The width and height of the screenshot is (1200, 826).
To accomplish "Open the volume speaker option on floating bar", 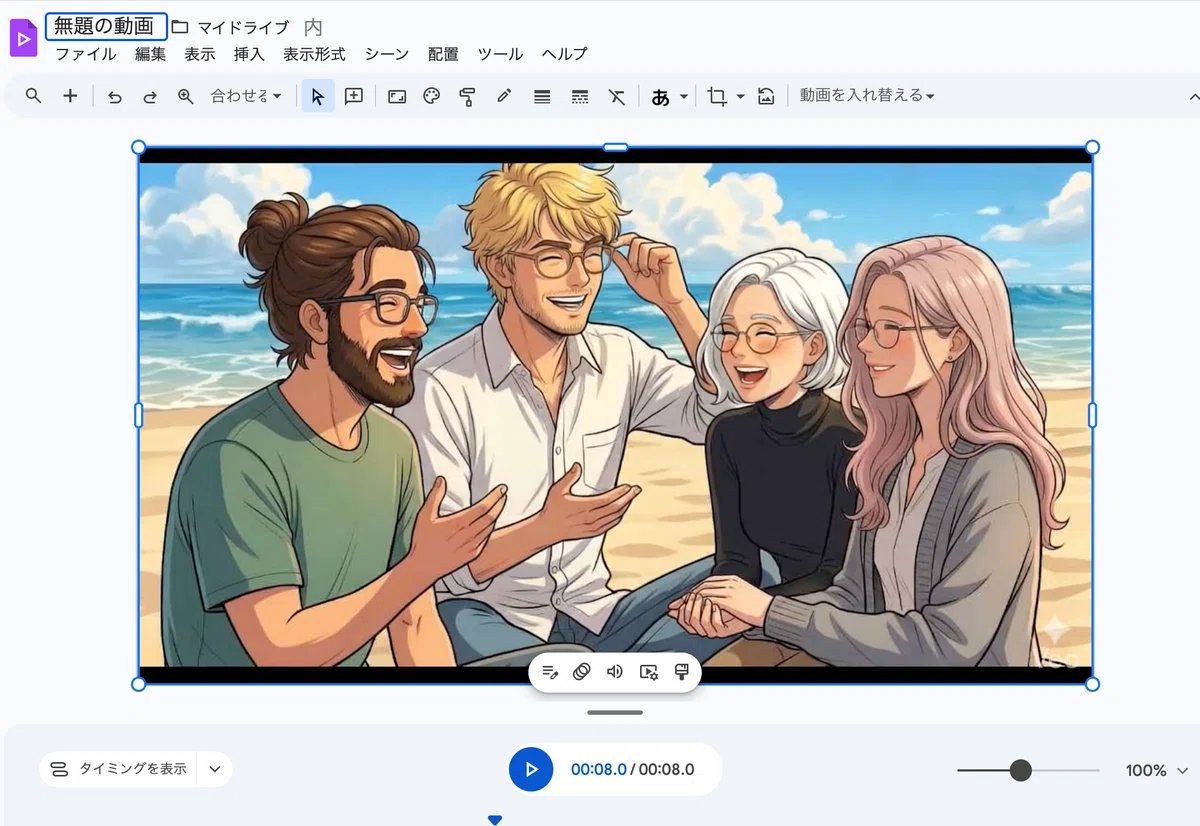I will click(615, 672).
